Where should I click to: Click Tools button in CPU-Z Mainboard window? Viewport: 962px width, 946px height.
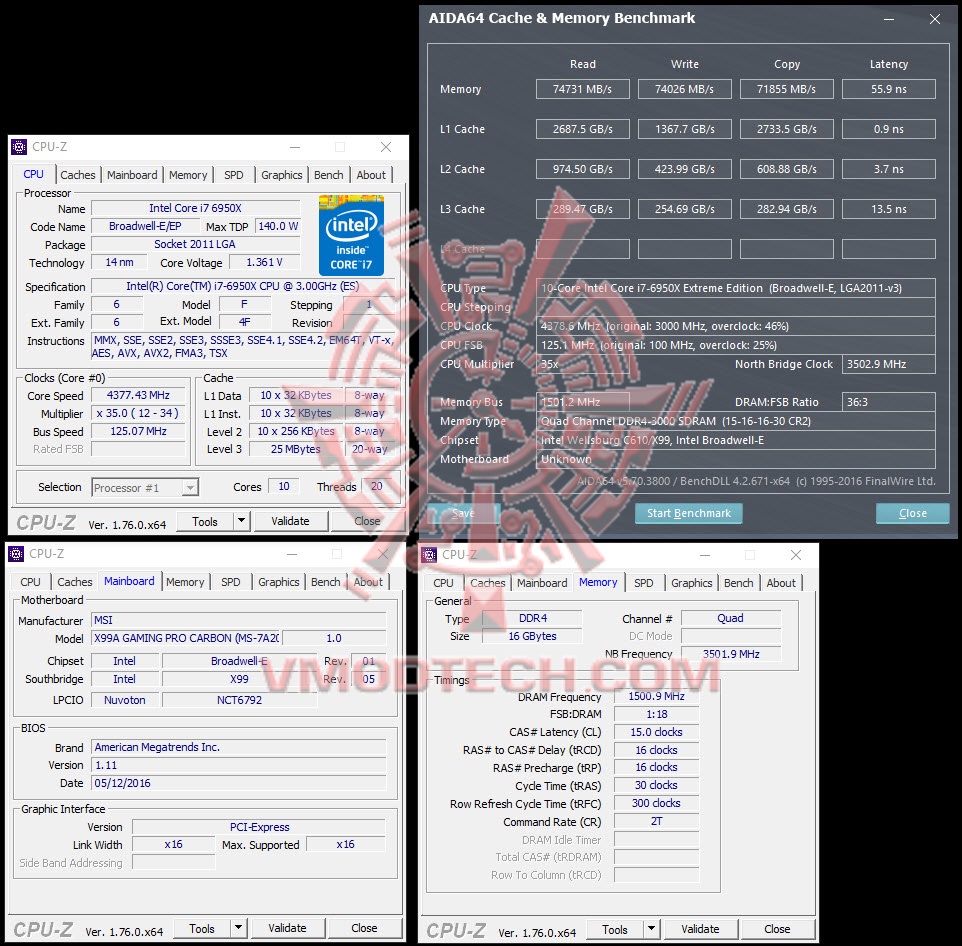[202, 928]
